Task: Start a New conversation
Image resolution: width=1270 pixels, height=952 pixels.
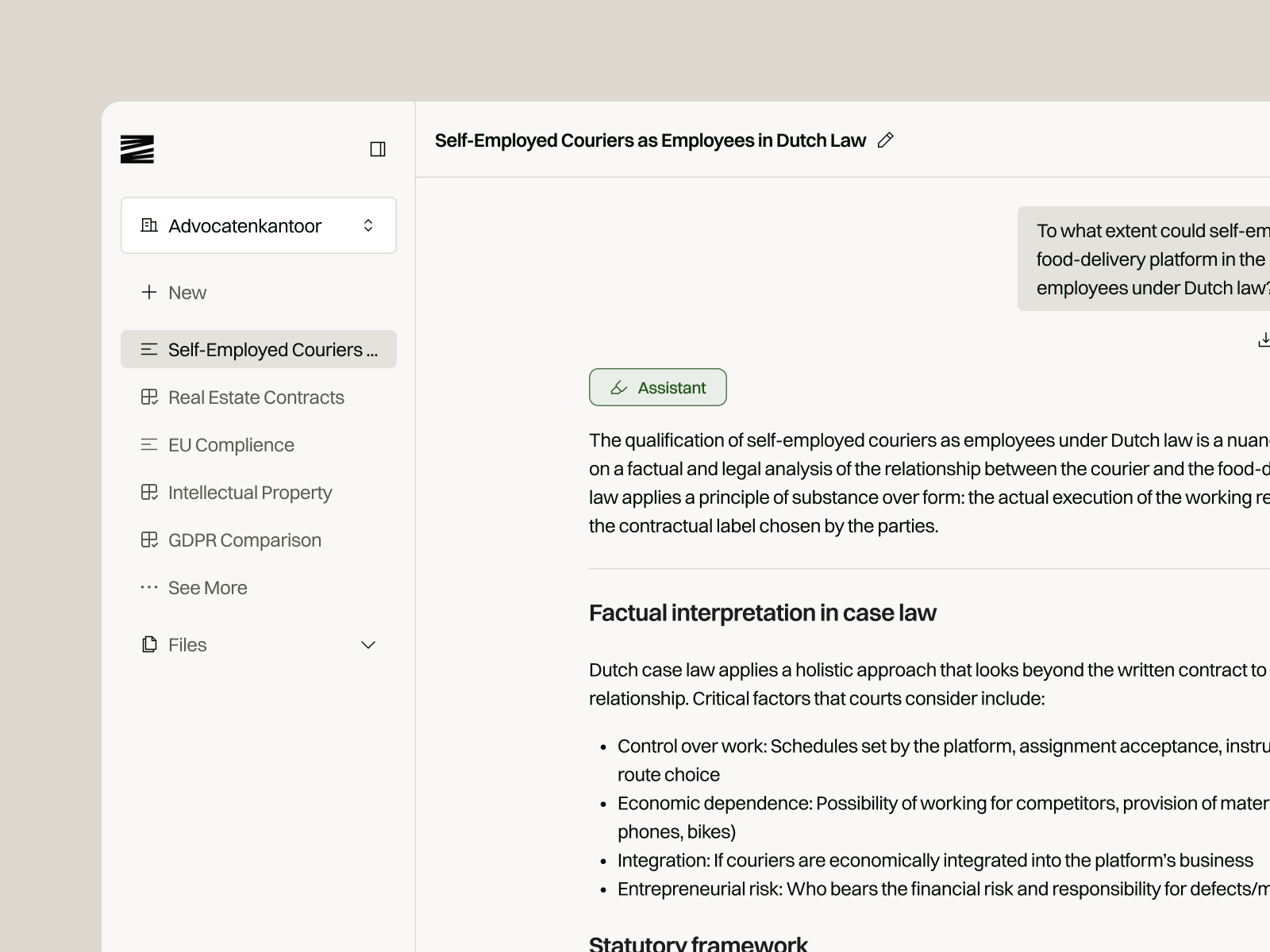Action: coord(259,293)
